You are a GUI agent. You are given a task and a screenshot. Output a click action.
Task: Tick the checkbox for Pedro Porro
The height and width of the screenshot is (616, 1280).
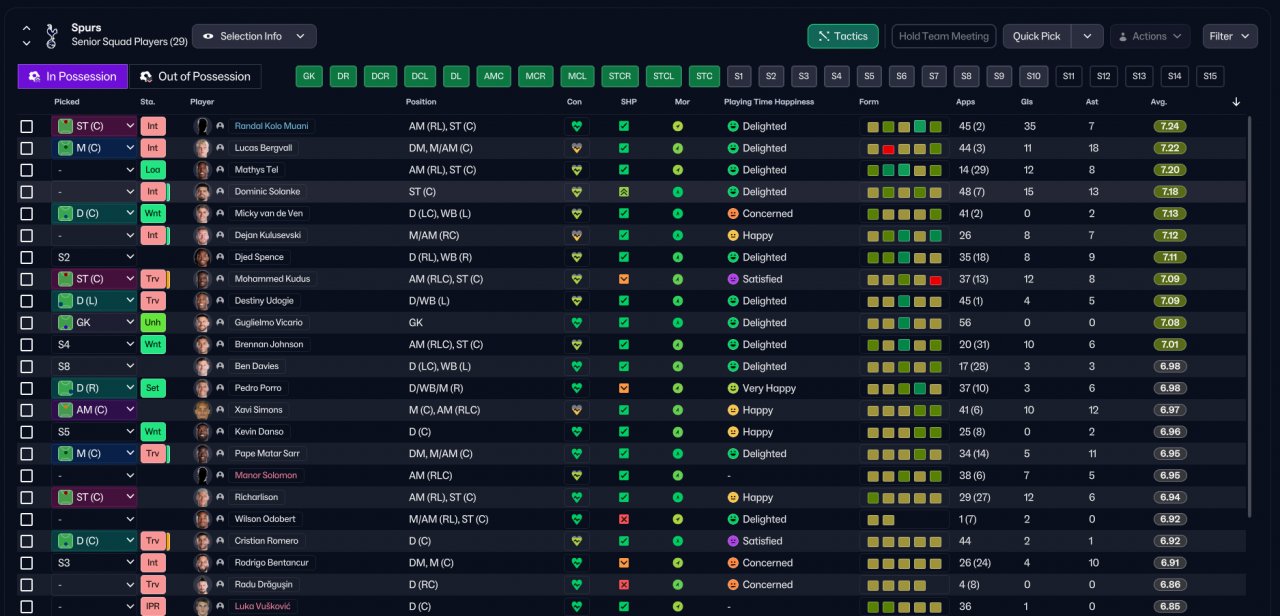pos(27,388)
